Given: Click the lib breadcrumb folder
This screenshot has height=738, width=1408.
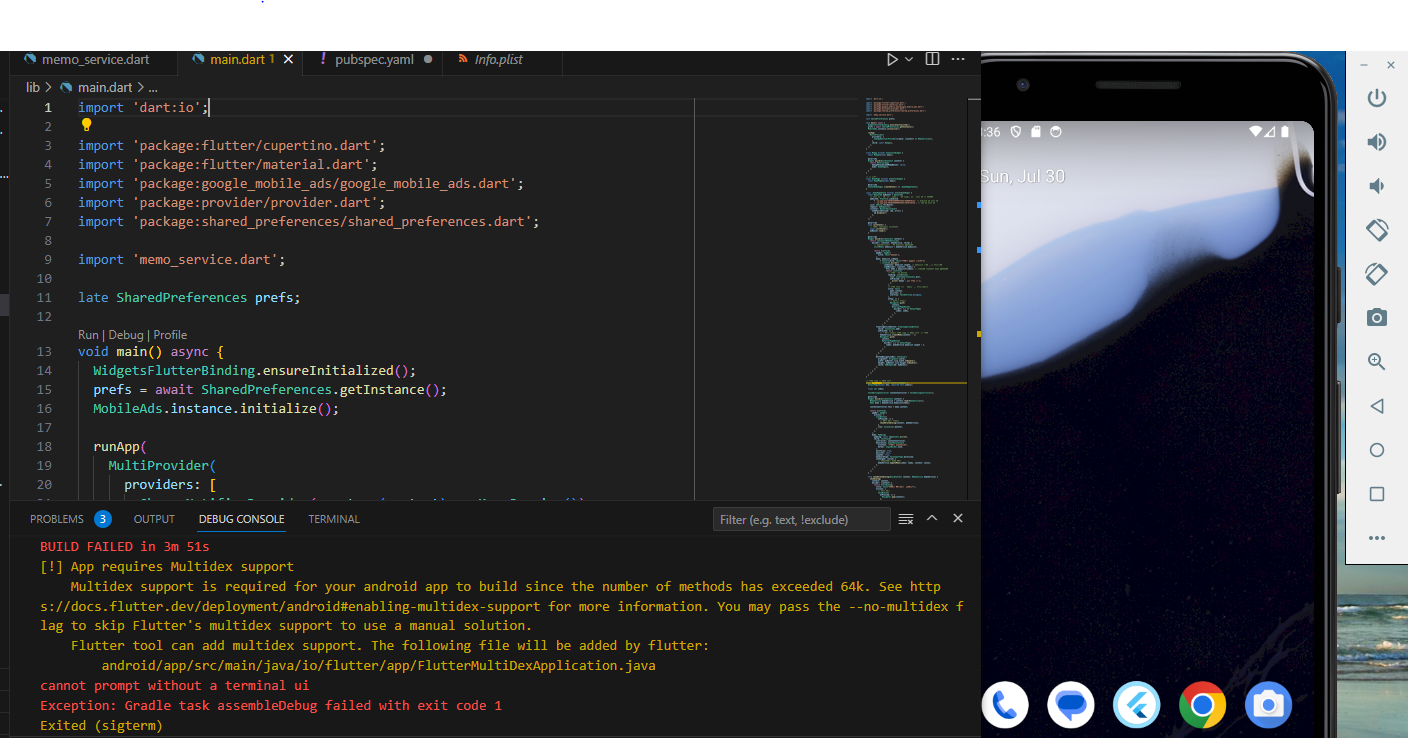Looking at the screenshot, I should click(33, 88).
